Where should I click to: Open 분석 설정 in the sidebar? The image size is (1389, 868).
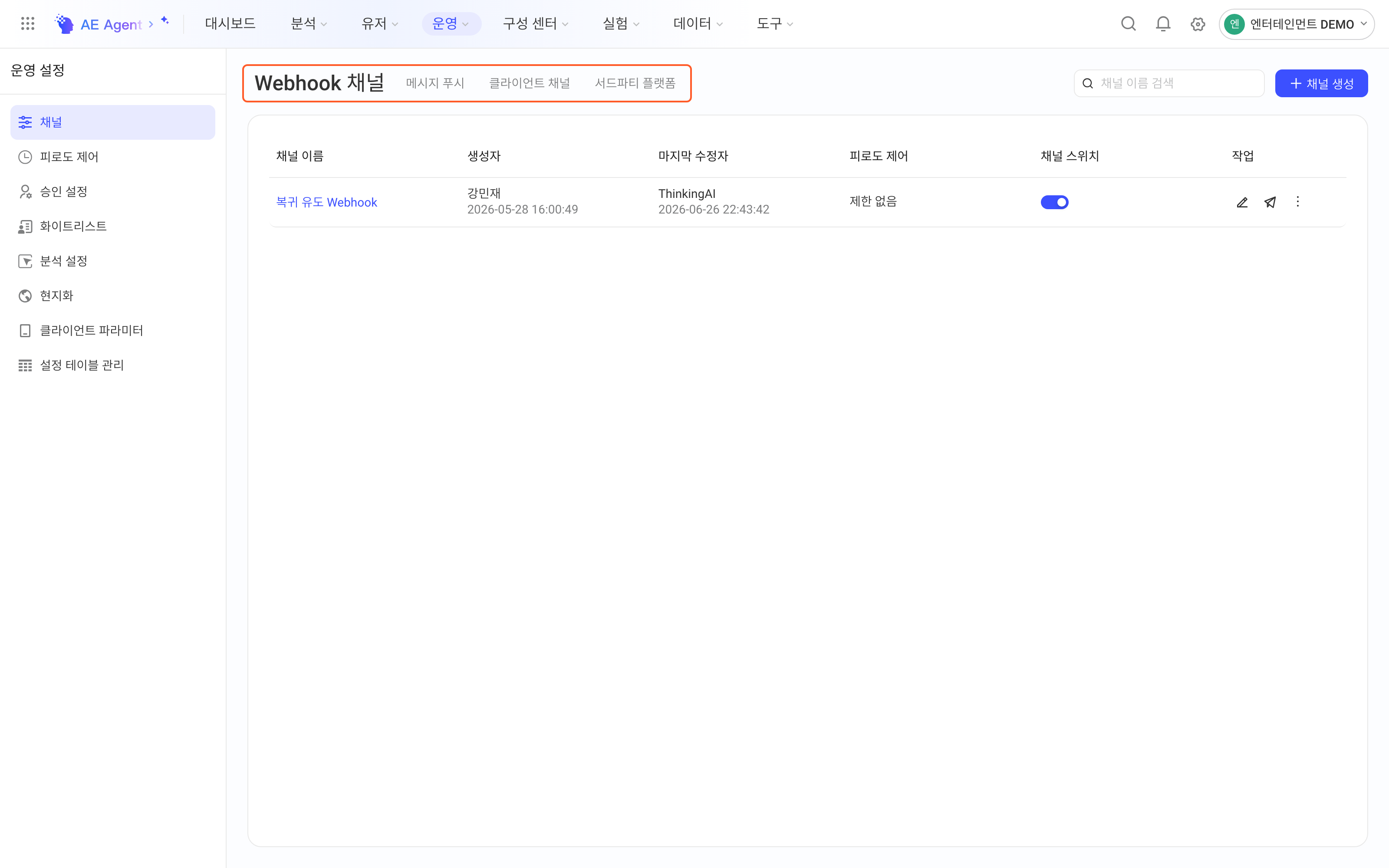(112, 261)
